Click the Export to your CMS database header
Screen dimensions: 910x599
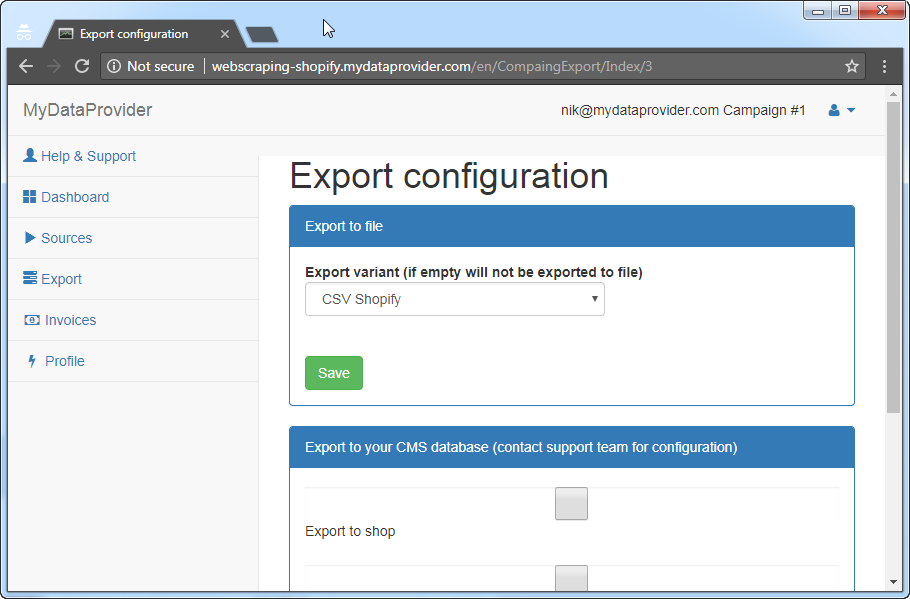(572, 448)
